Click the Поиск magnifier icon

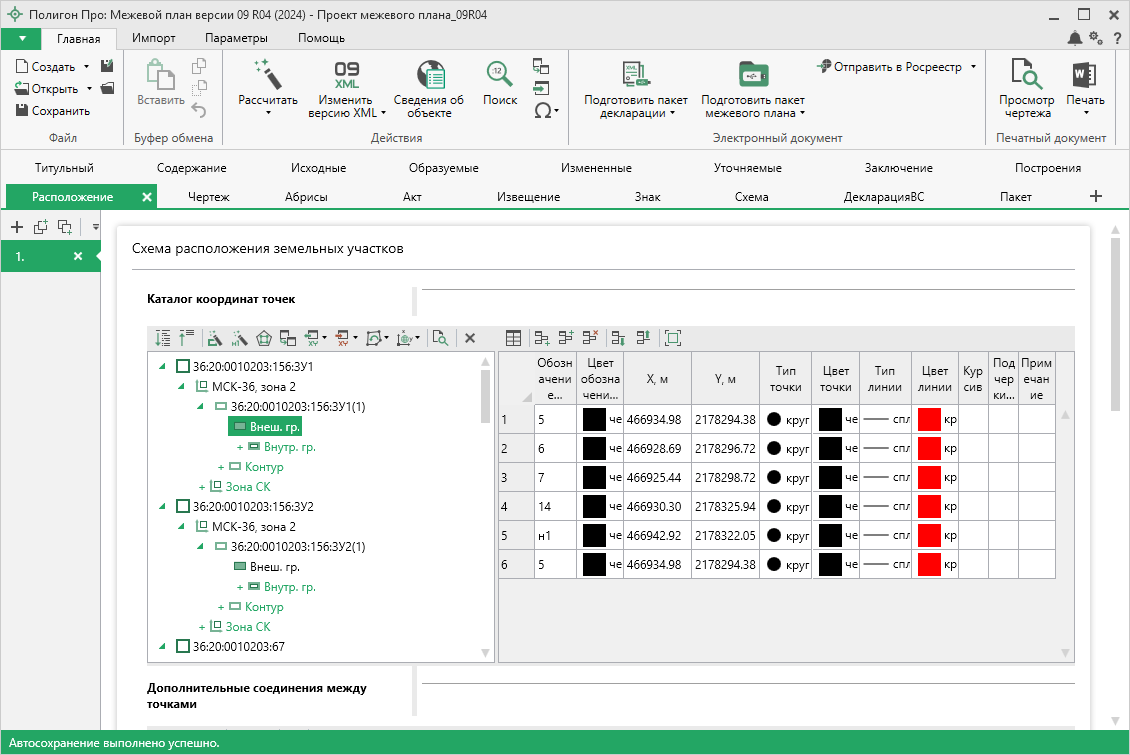coord(500,75)
